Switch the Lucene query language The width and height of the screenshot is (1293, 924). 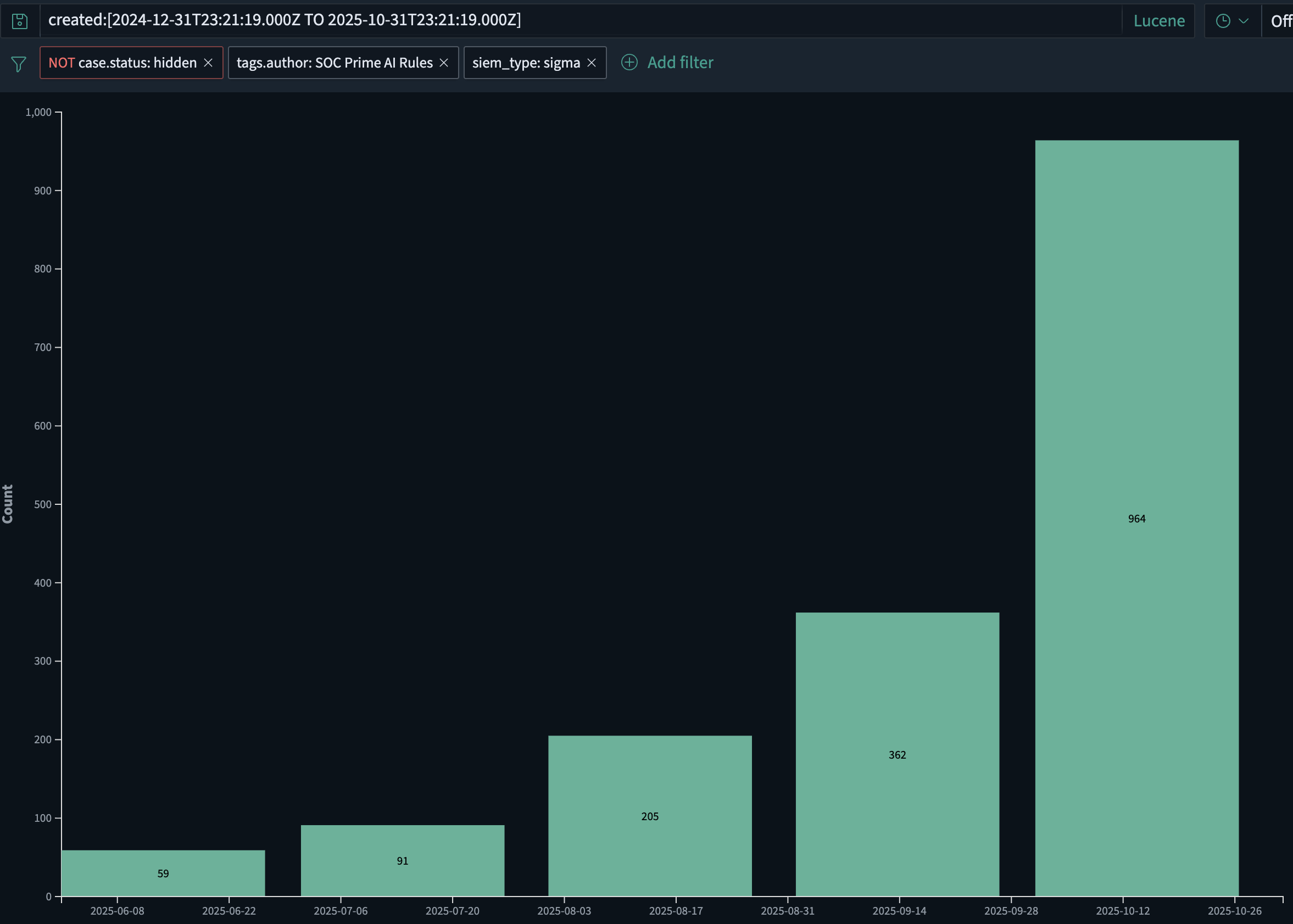click(x=1159, y=21)
